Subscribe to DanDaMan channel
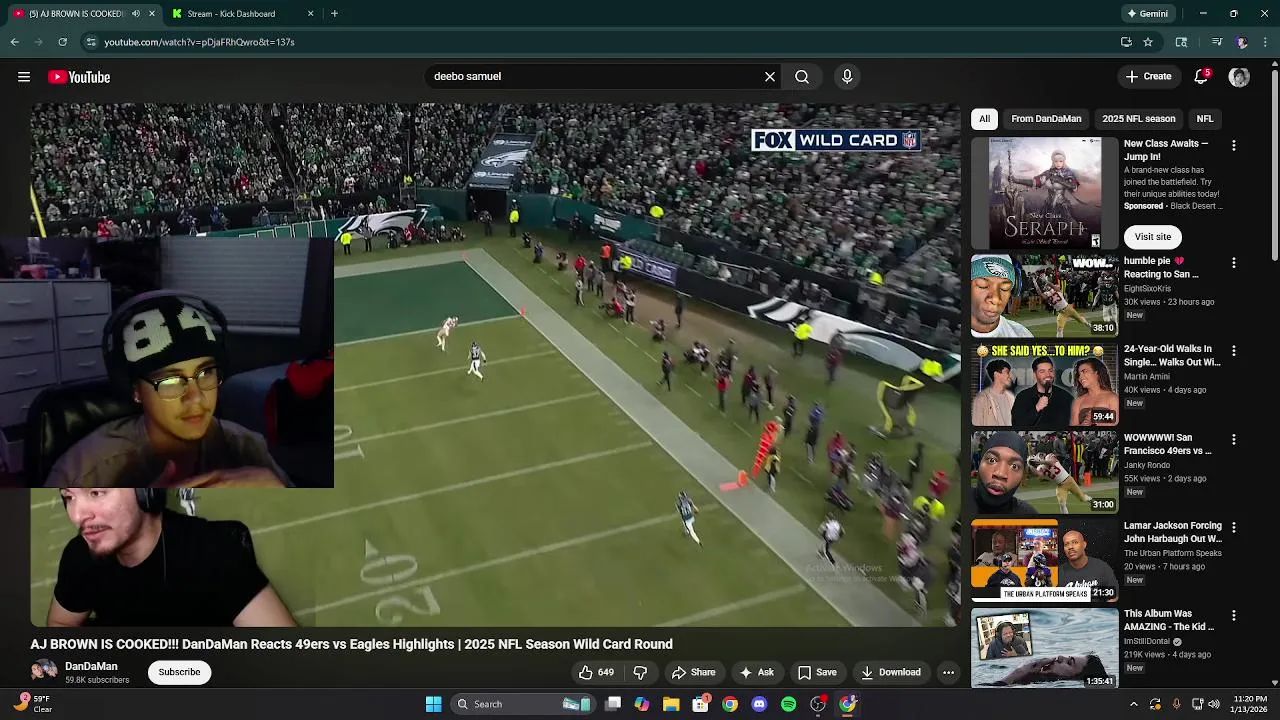Image resolution: width=1280 pixels, height=720 pixels. pyautogui.click(x=179, y=672)
